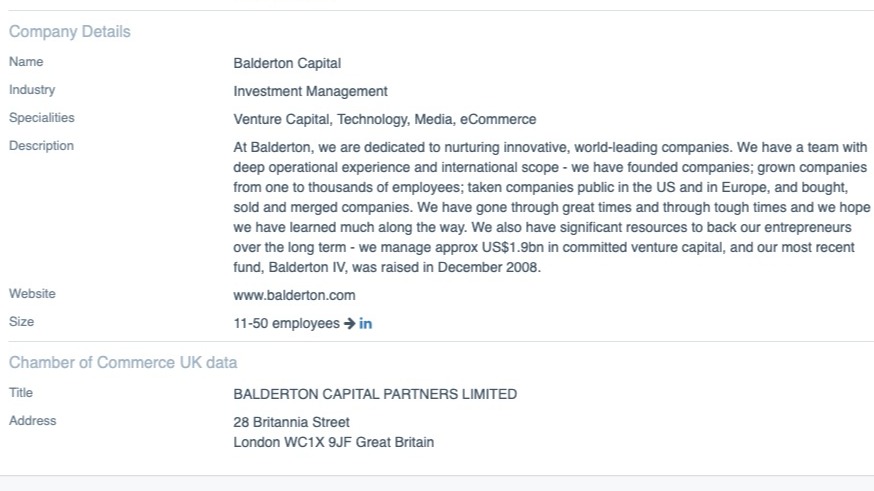The width and height of the screenshot is (874, 491).
Task: Click the company description paragraph
Action: [x=550, y=207]
